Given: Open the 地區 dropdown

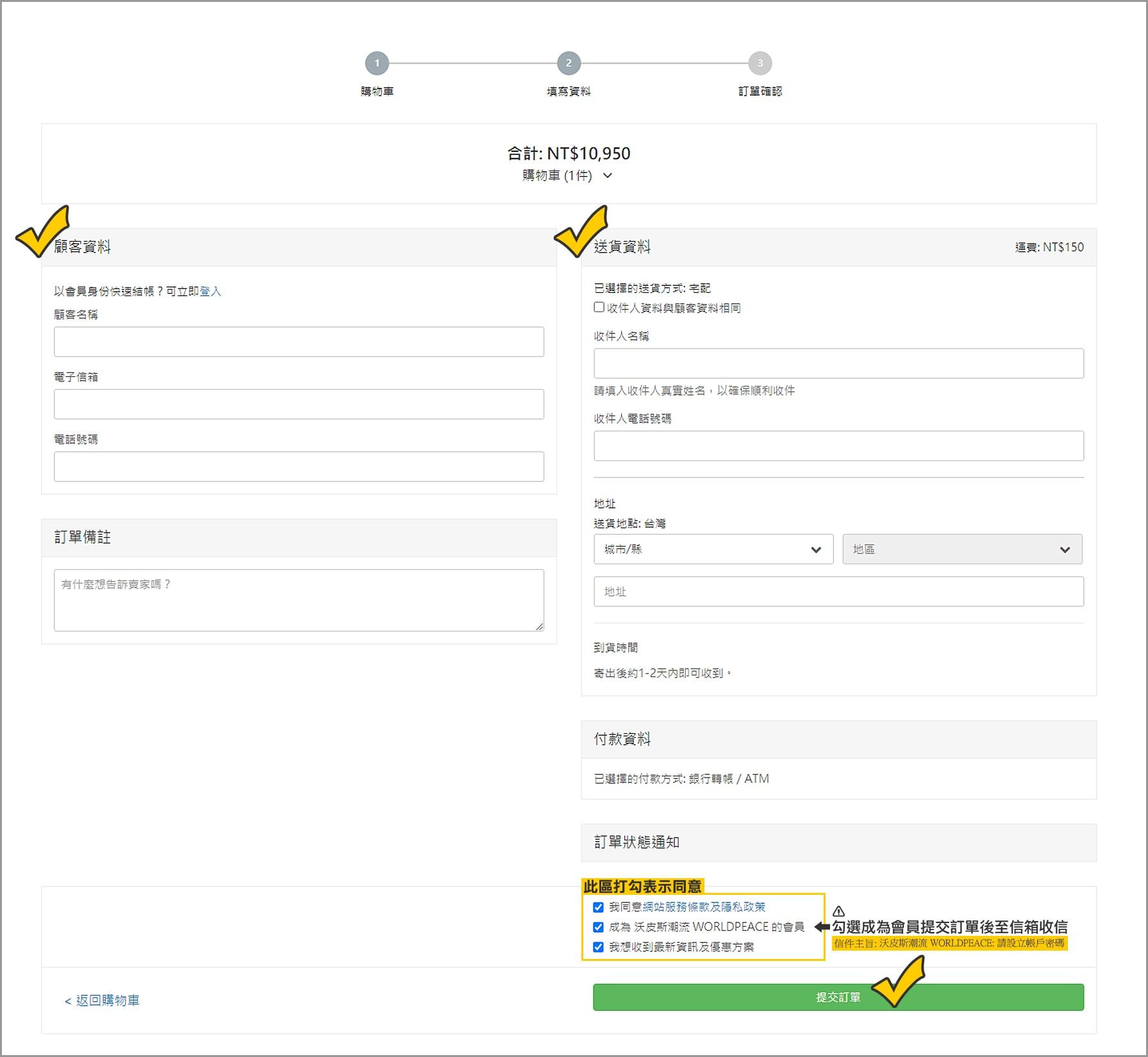Looking at the screenshot, I should pyautogui.click(x=961, y=549).
